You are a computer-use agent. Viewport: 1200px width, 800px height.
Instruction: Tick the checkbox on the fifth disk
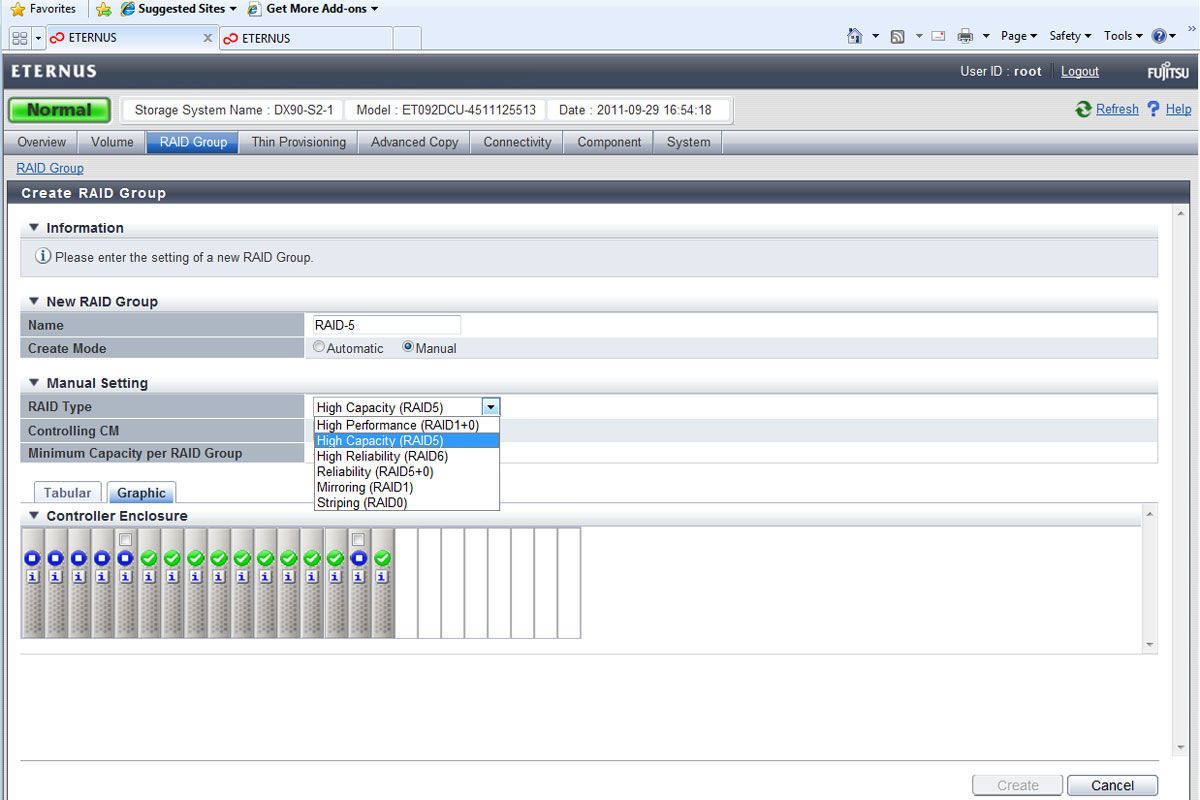[x=125, y=539]
